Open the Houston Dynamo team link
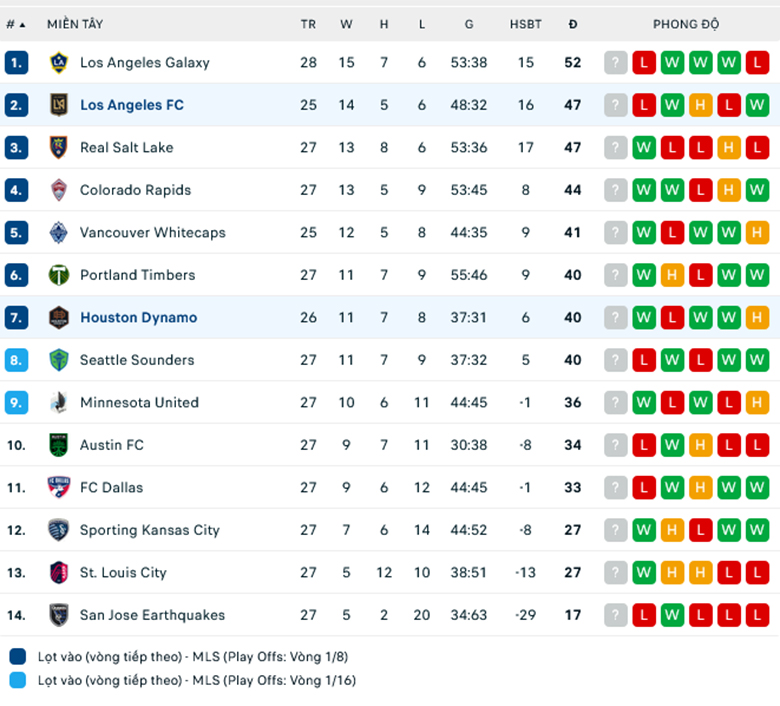Image resolution: width=780 pixels, height=706 pixels. [138, 317]
